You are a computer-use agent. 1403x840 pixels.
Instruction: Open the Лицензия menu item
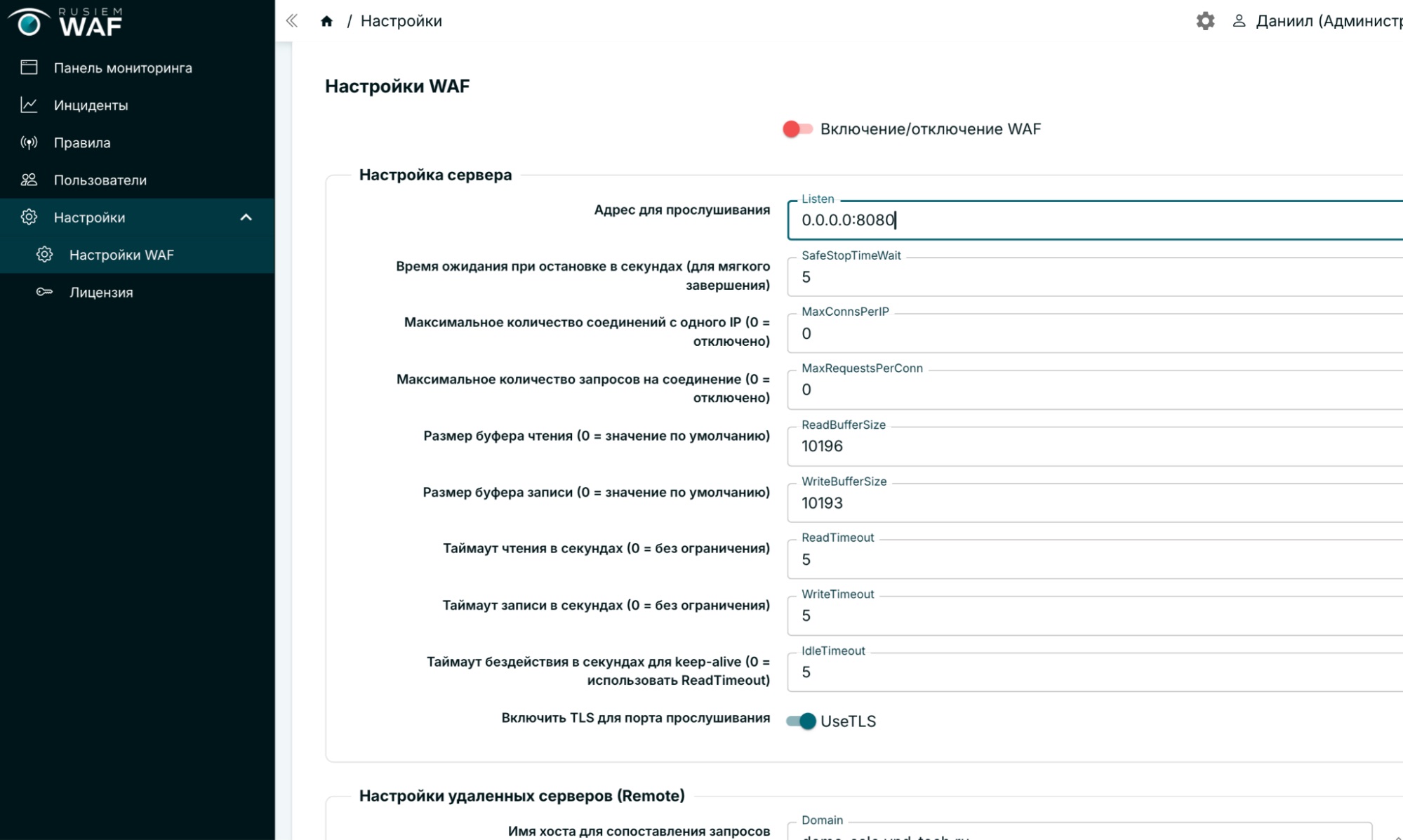click(101, 292)
